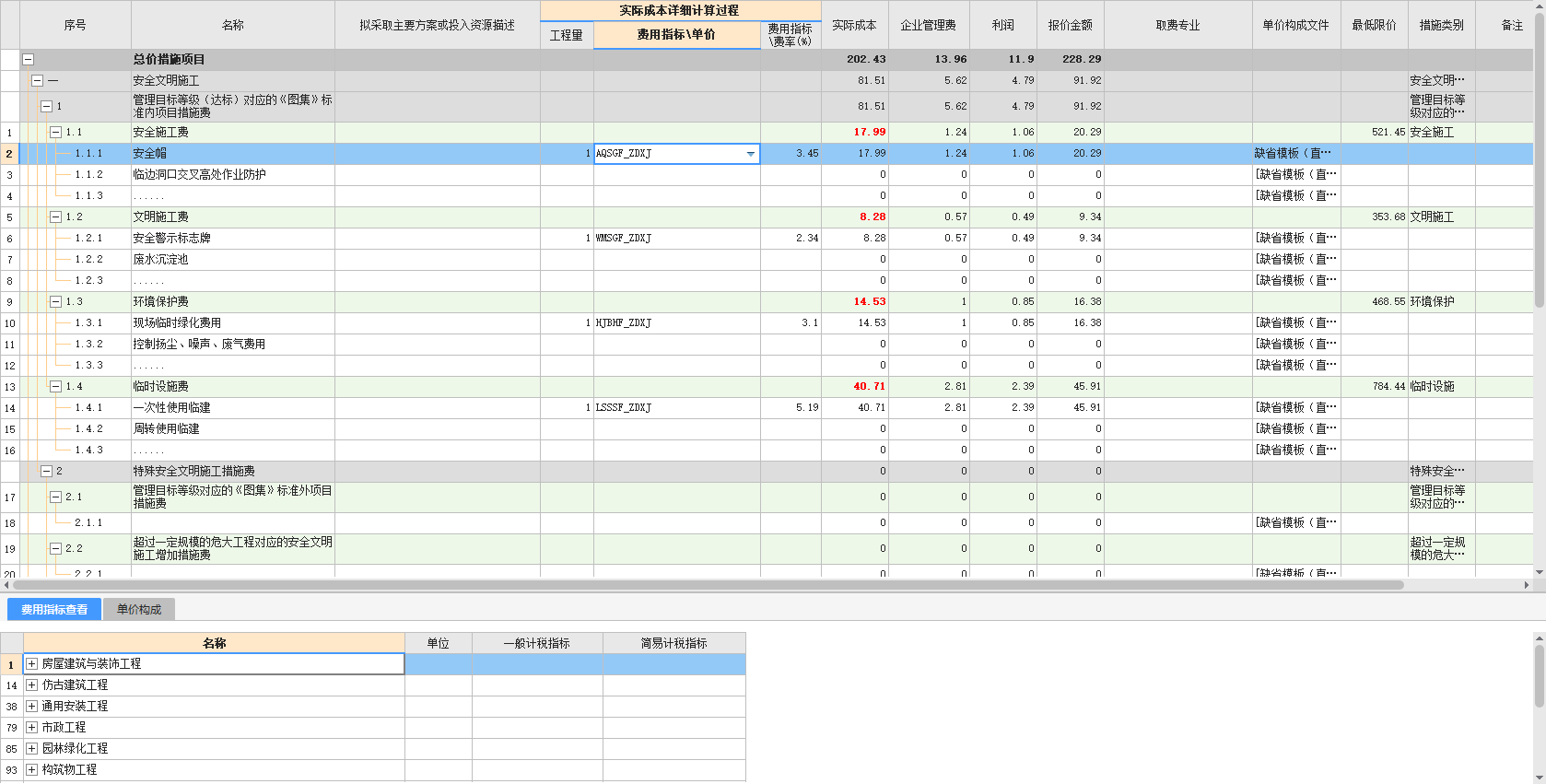
Task: Click the 工程量 column header
Action: 567,35
